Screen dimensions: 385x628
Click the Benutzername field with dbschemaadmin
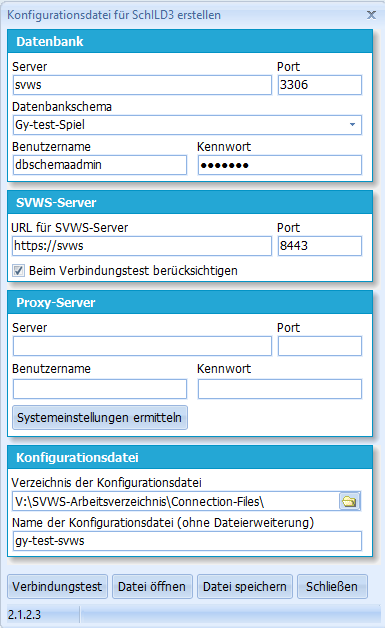tap(100, 165)
